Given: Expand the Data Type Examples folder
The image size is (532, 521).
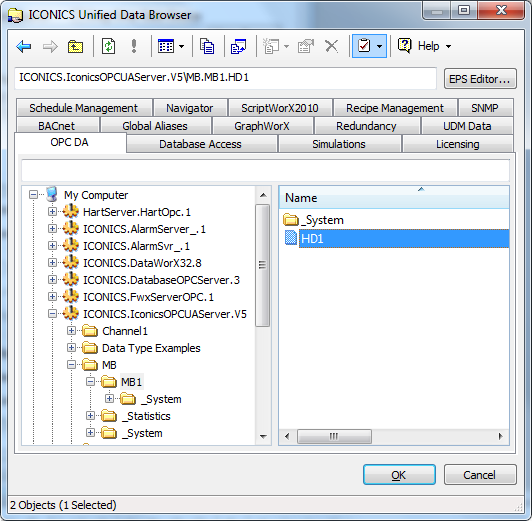Looking at the screenshot, I should (71, 348).
